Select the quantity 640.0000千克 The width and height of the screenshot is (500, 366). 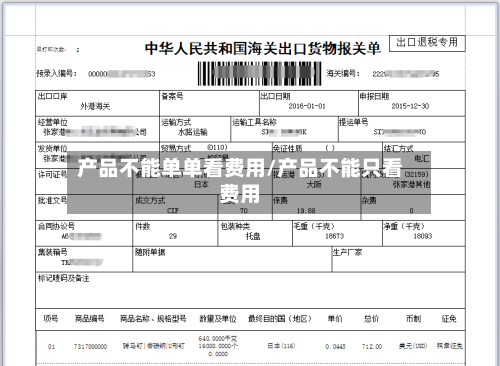218,339
